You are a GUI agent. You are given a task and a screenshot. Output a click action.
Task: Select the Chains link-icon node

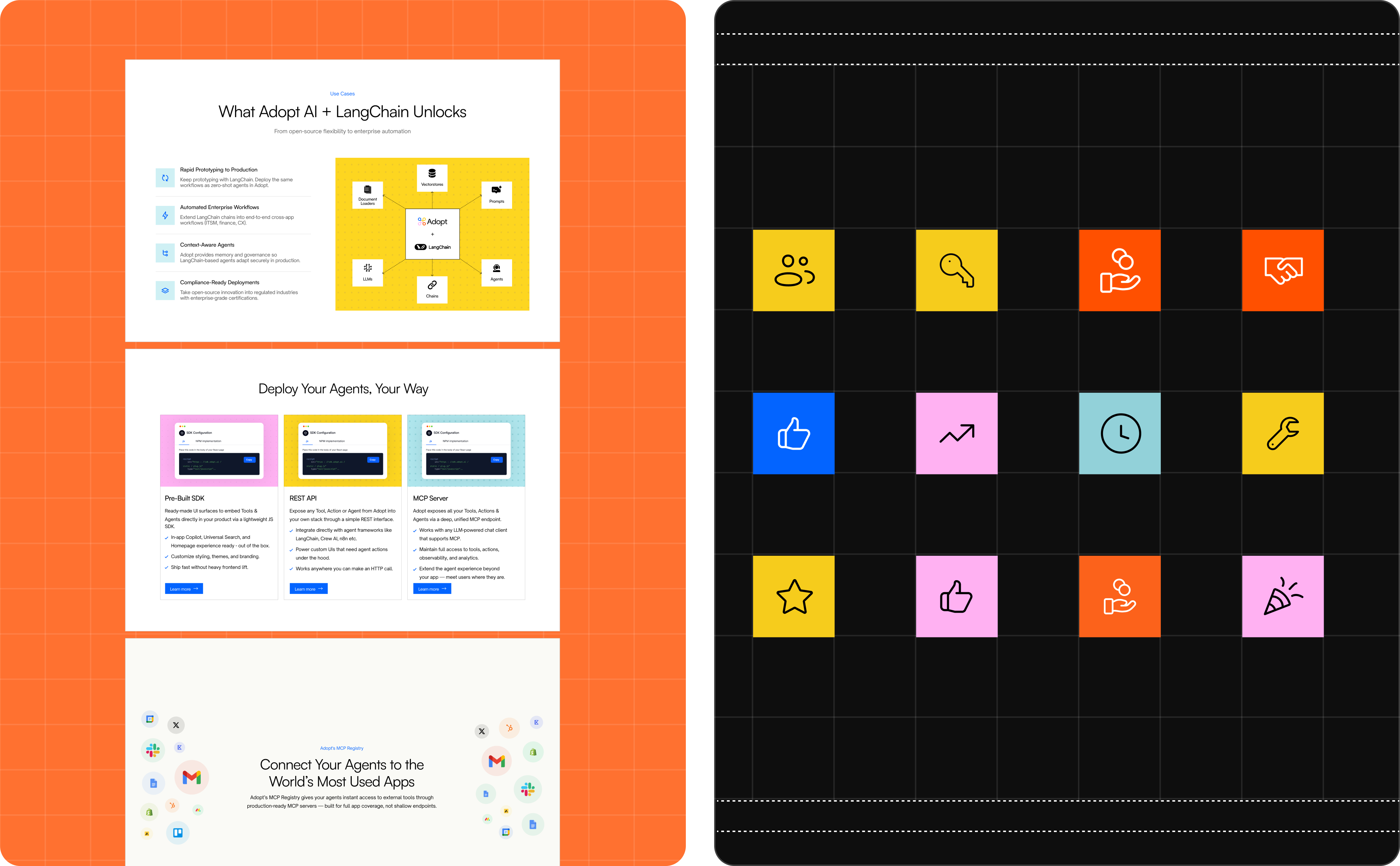coord(432,289)
